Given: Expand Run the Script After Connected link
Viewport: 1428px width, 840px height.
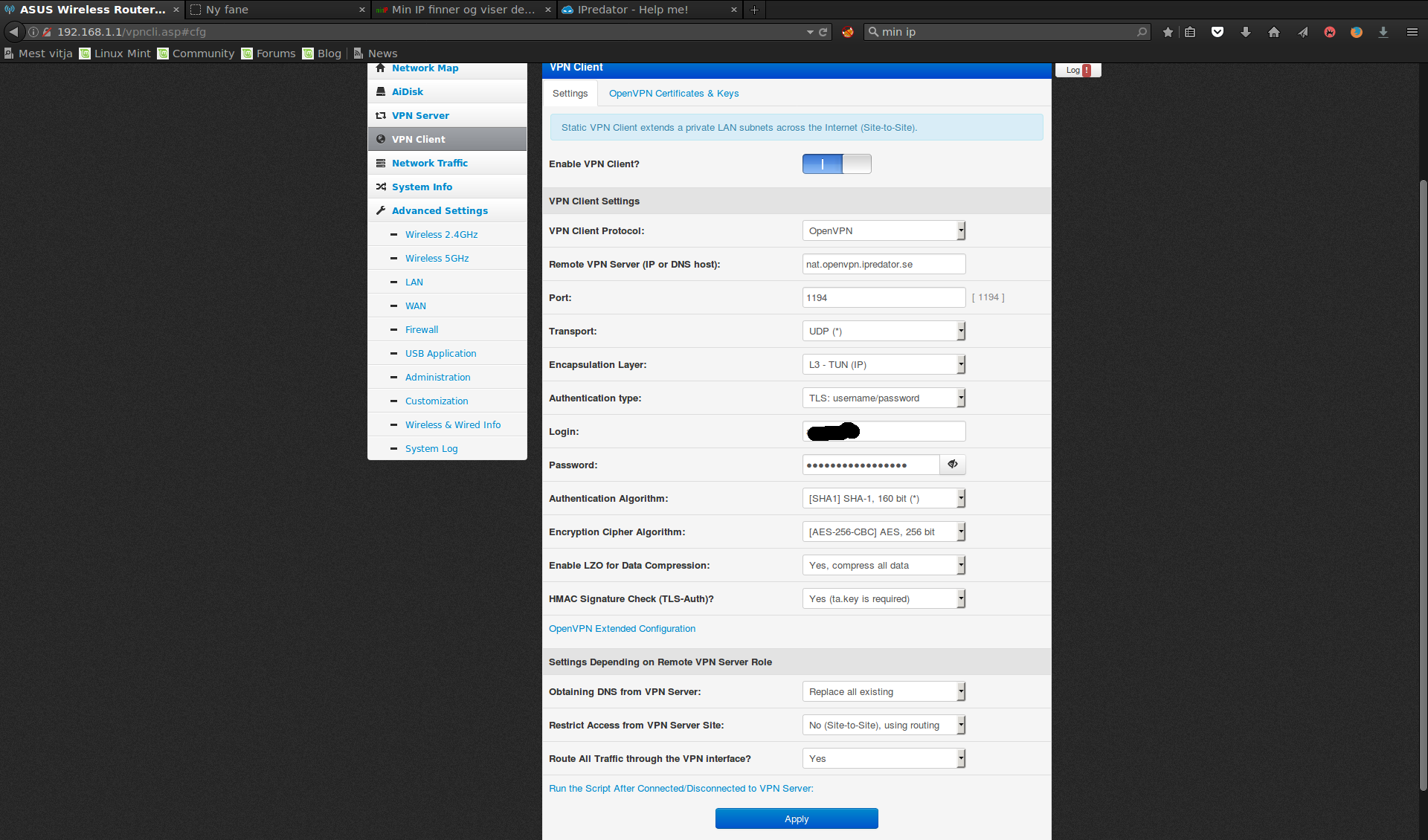Looking at the screenshot, I should click(x=681, y=788).
